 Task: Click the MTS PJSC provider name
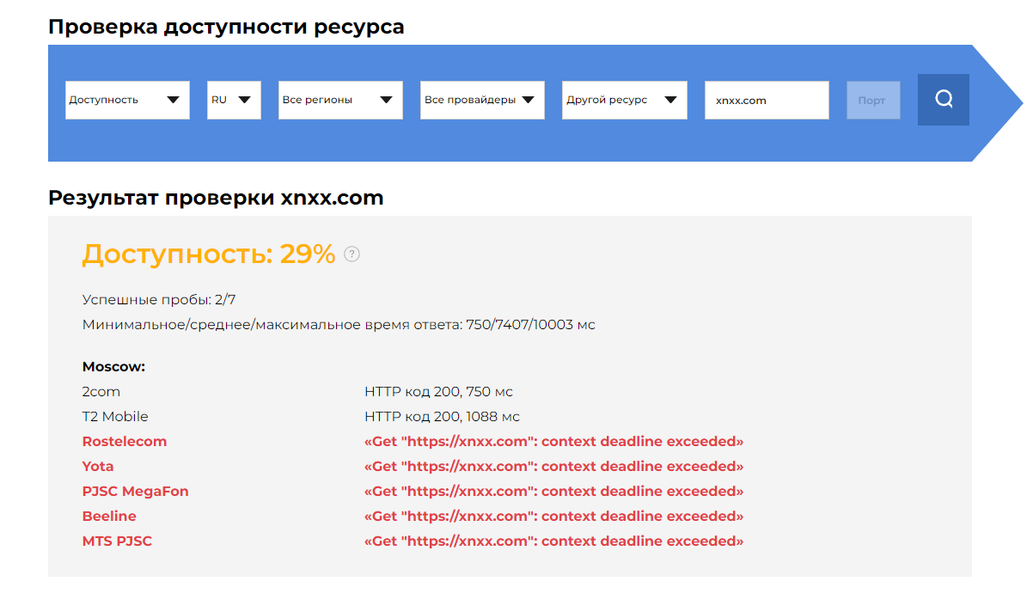pyautogui.click(x=117, y=541)
